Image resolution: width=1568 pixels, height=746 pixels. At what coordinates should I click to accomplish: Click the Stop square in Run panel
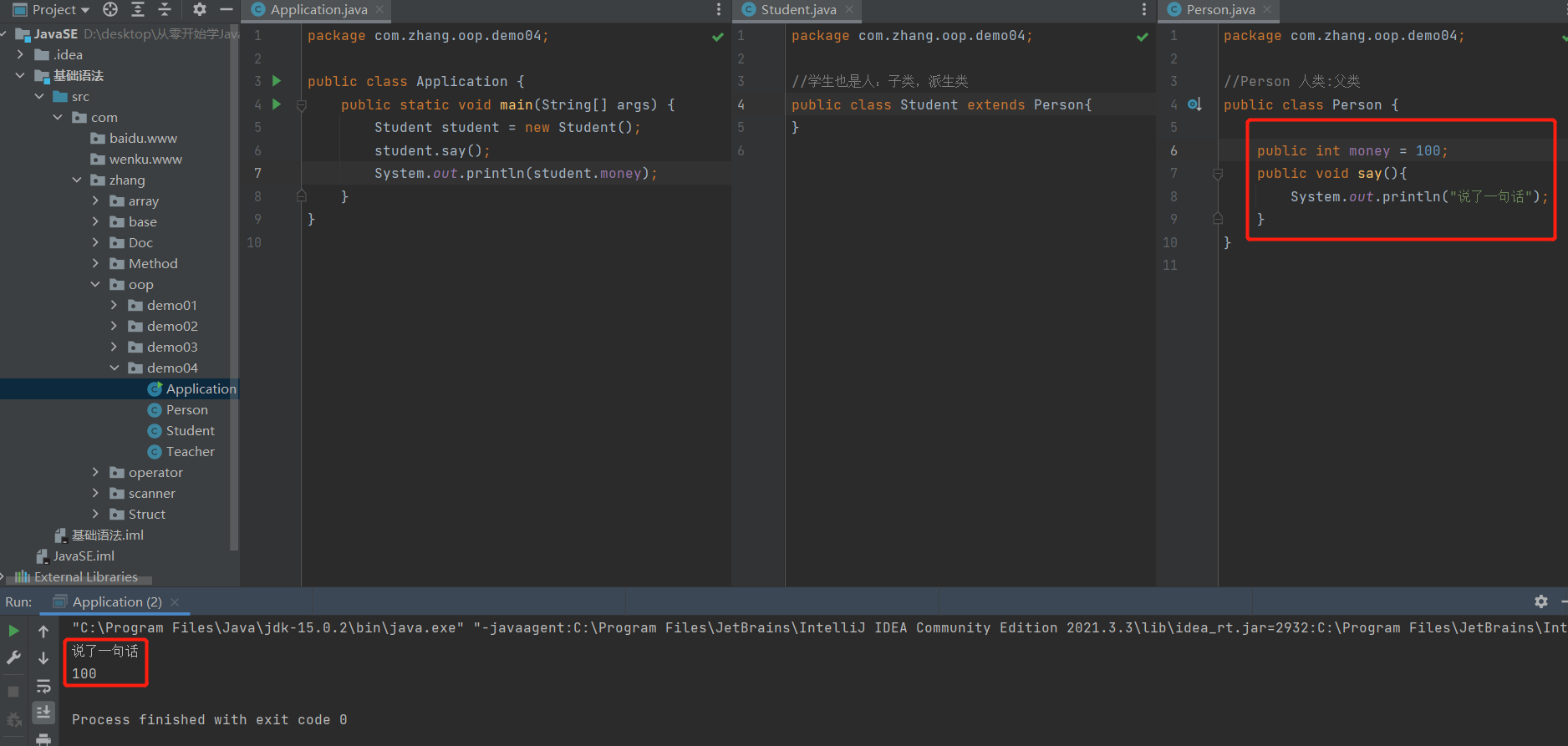13,692
